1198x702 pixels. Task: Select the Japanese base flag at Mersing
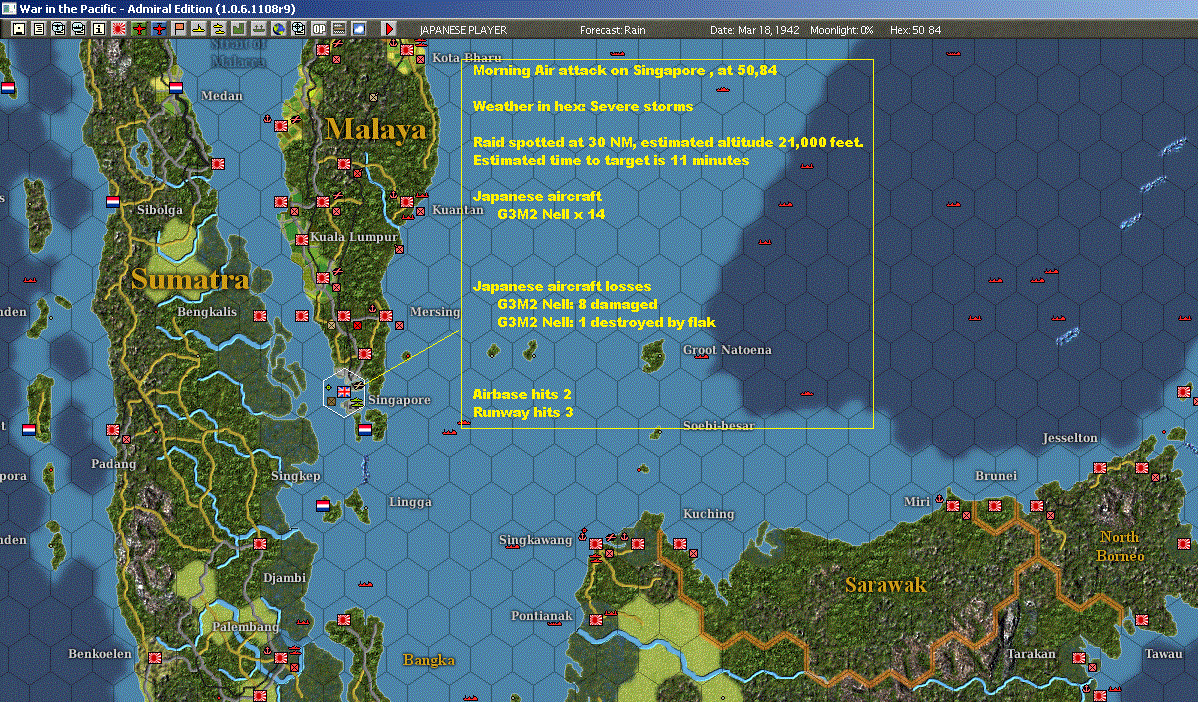pos(386,315)
